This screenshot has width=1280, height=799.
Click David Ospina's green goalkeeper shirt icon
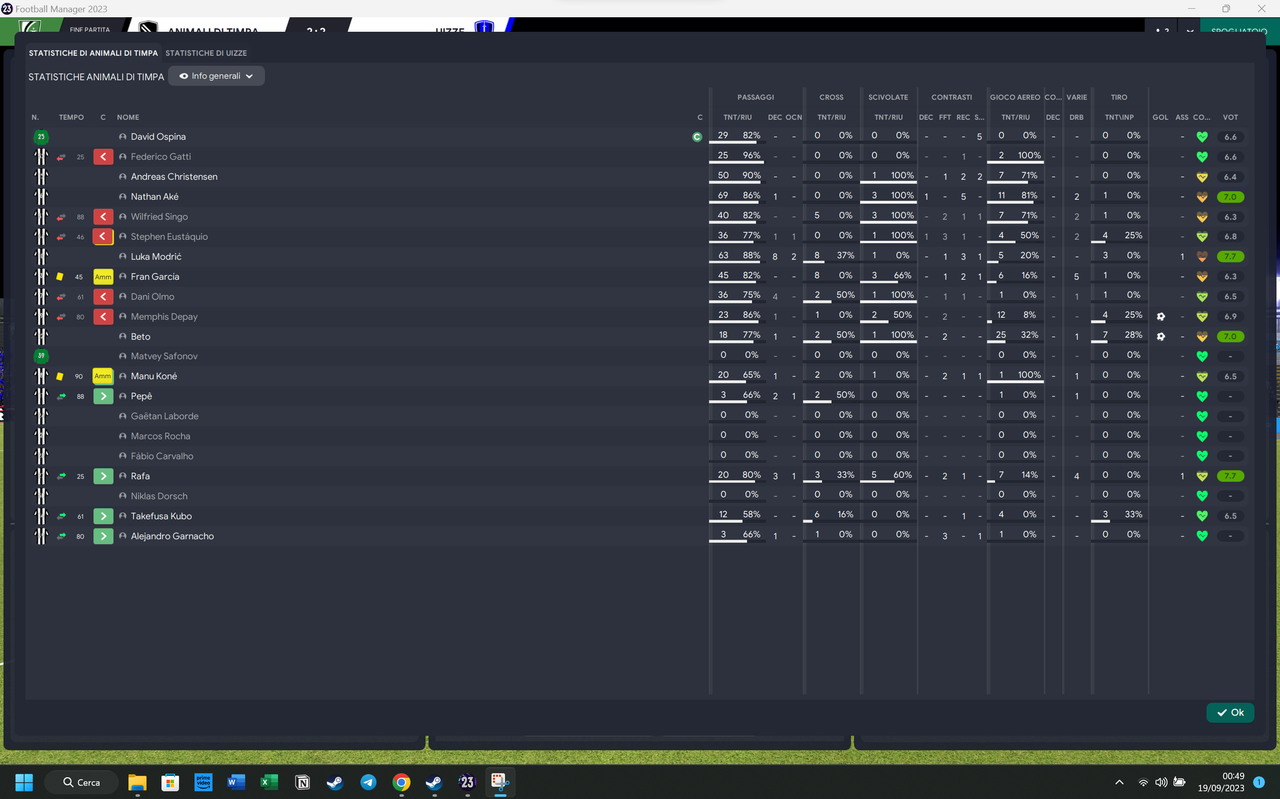tap(41, 137)
